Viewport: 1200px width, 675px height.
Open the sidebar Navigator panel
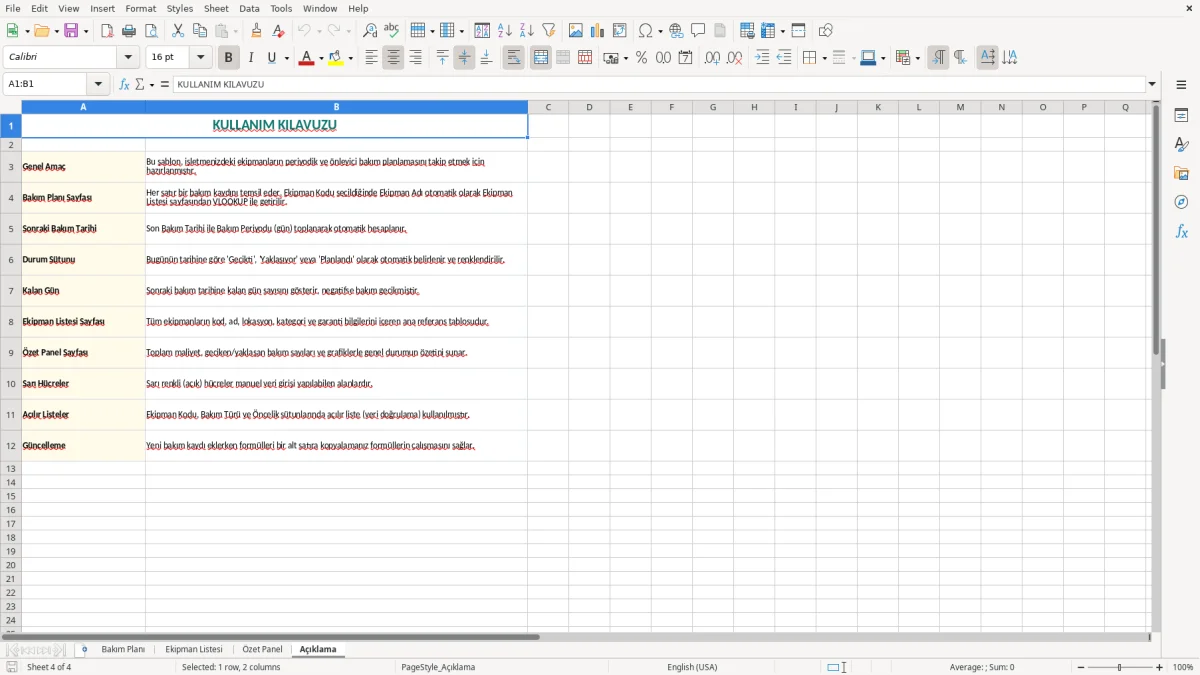[x=1181, y=202]
